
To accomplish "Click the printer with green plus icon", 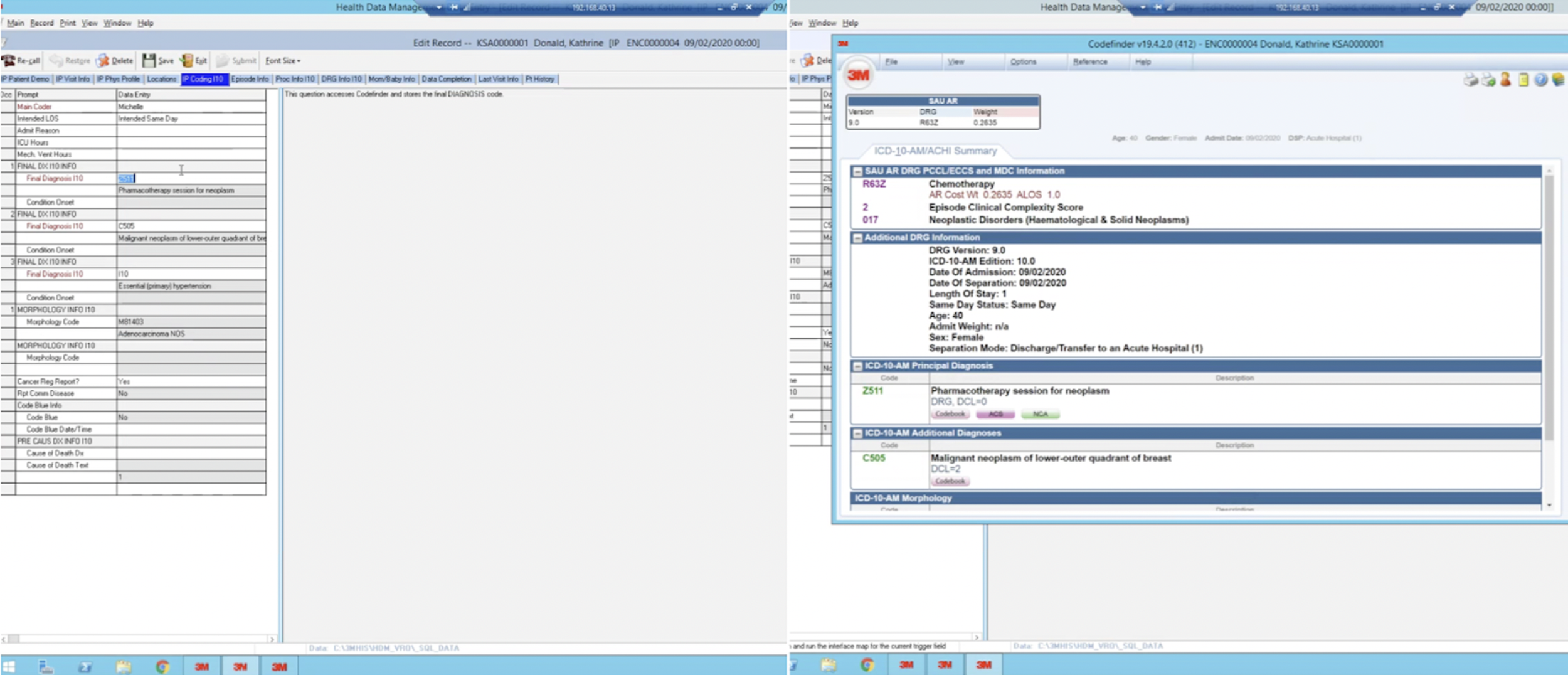I will 1488,80.
